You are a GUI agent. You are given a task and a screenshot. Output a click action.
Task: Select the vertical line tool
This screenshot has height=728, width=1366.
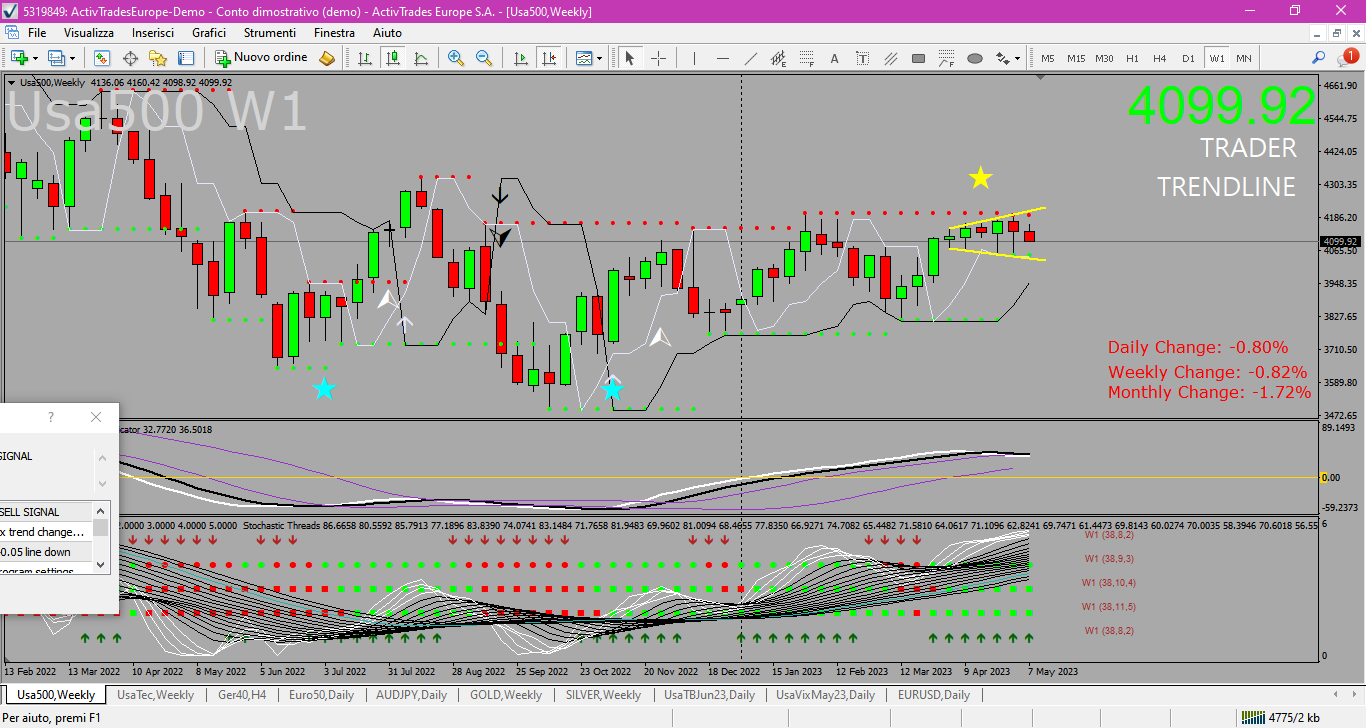point(694,58)
